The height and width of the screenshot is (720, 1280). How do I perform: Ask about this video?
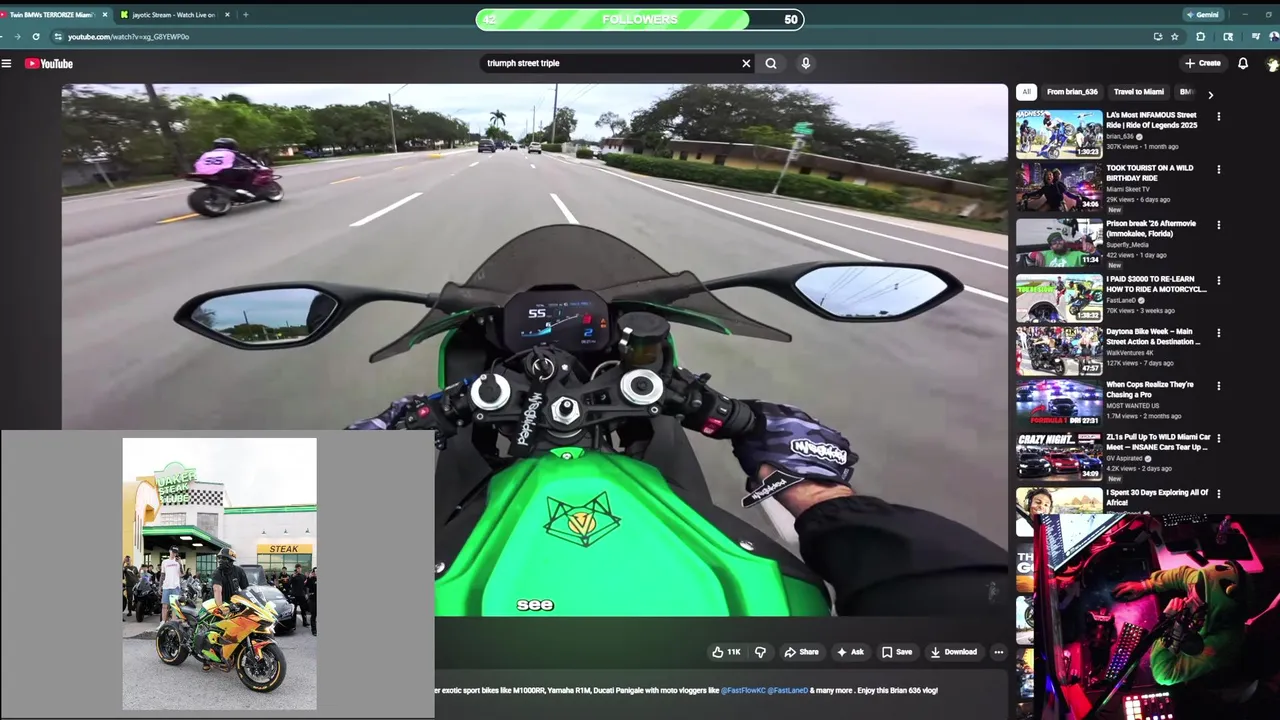tap(850, 652)
